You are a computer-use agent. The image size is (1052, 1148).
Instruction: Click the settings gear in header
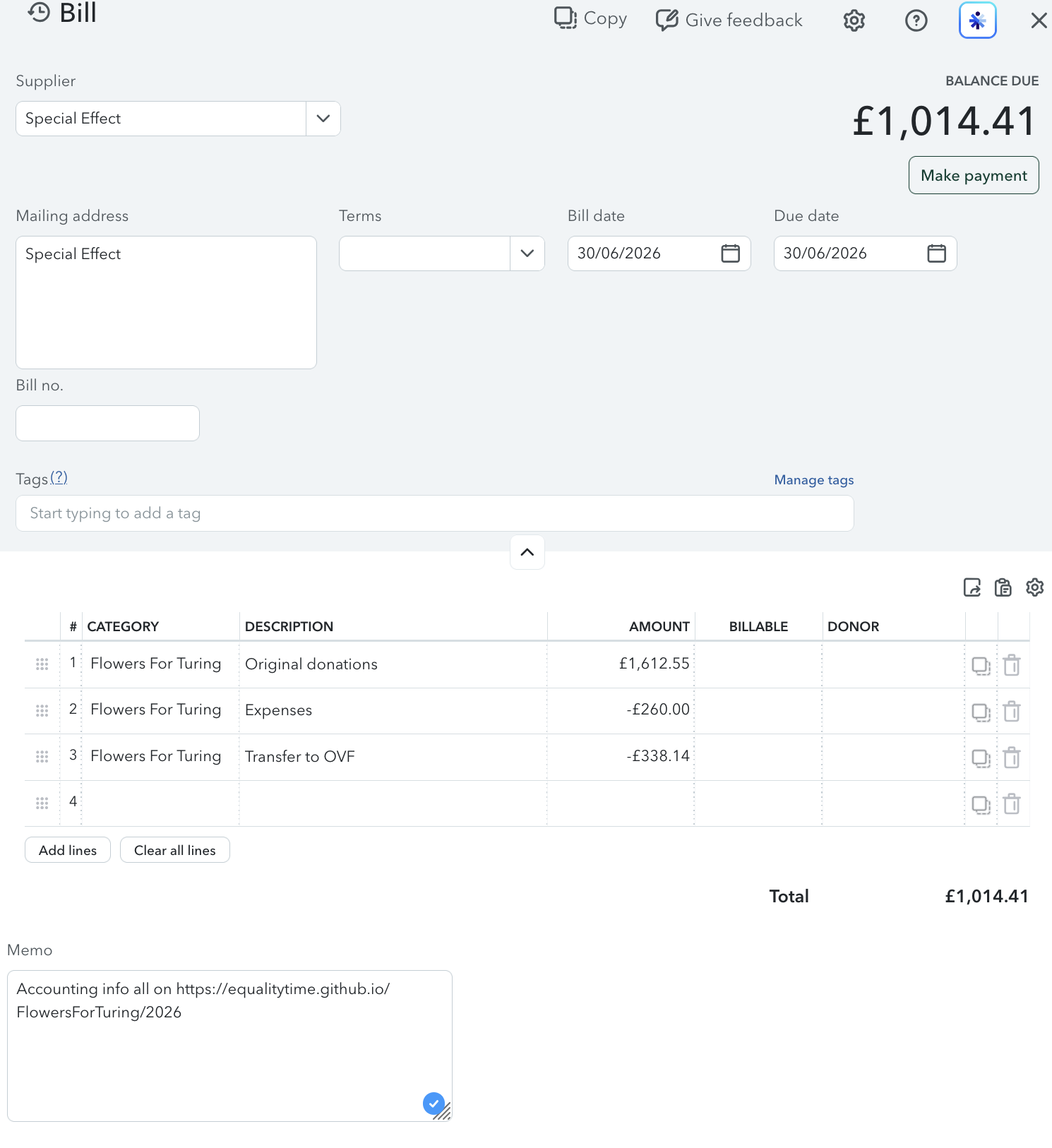[854, 20]
